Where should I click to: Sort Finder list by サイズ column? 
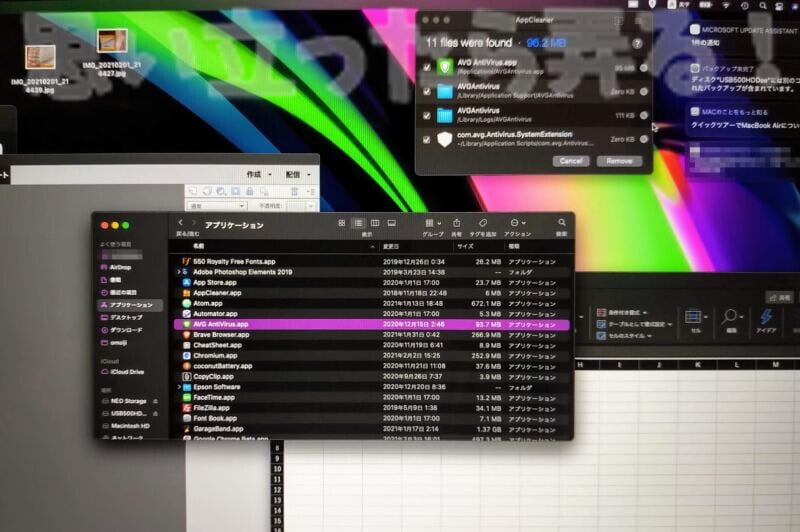click(479, 246)
